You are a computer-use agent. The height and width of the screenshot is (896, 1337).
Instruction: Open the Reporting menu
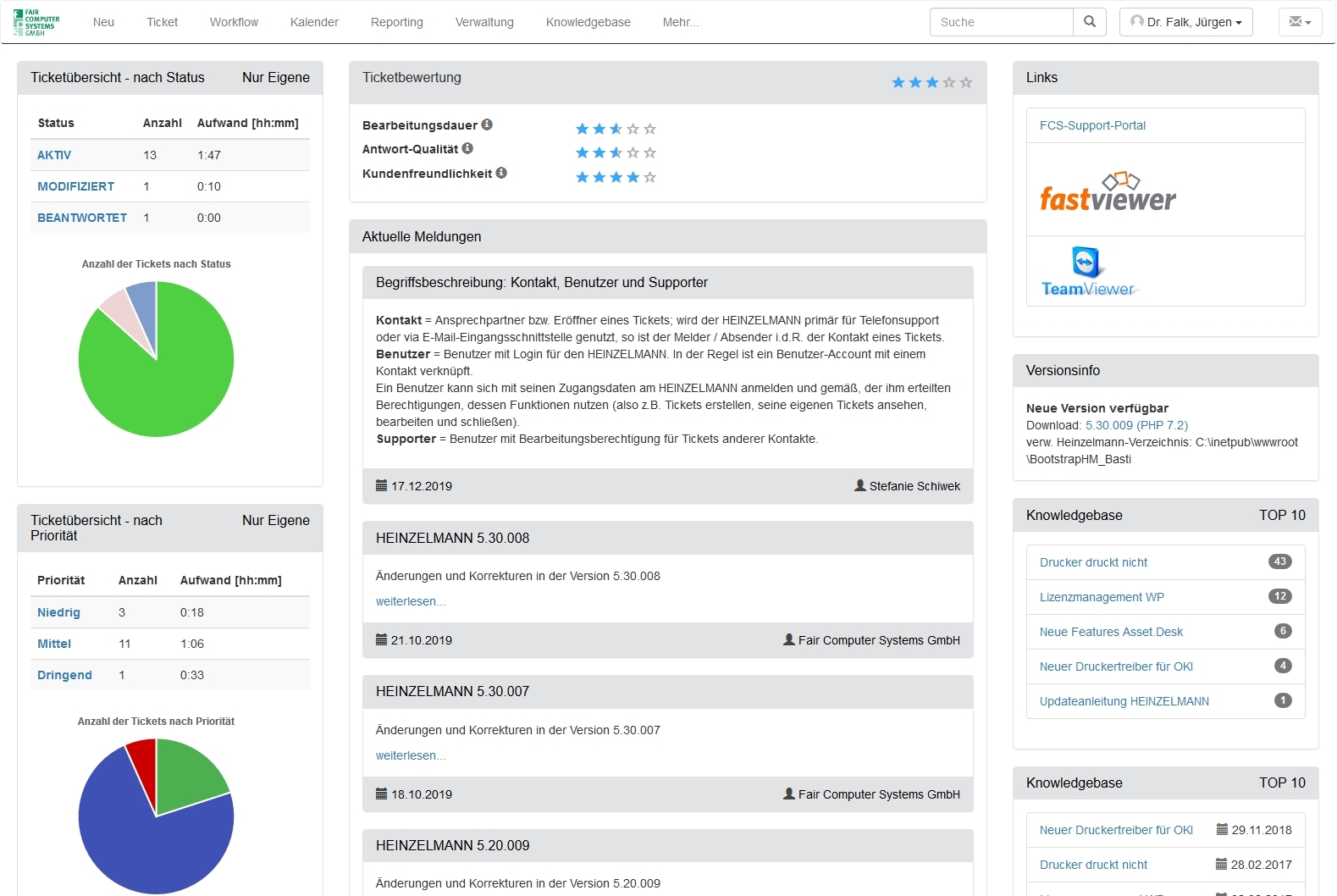396,22
